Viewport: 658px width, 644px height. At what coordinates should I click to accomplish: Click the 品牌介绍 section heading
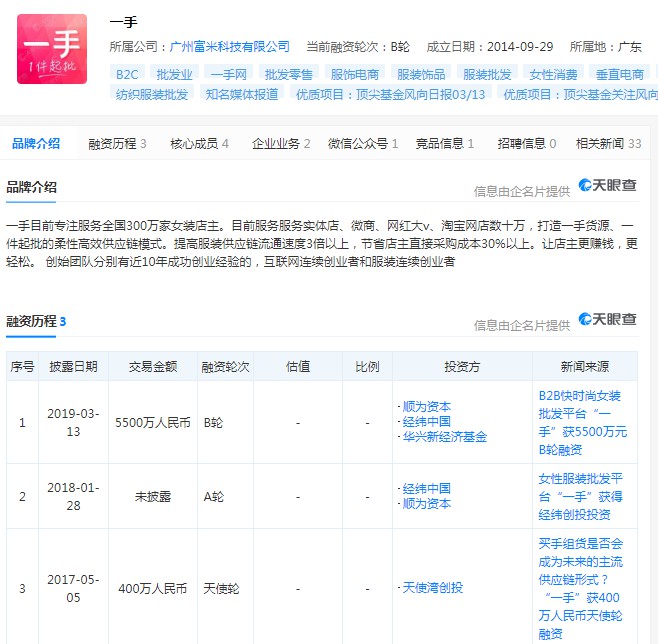tap(31, 187)
